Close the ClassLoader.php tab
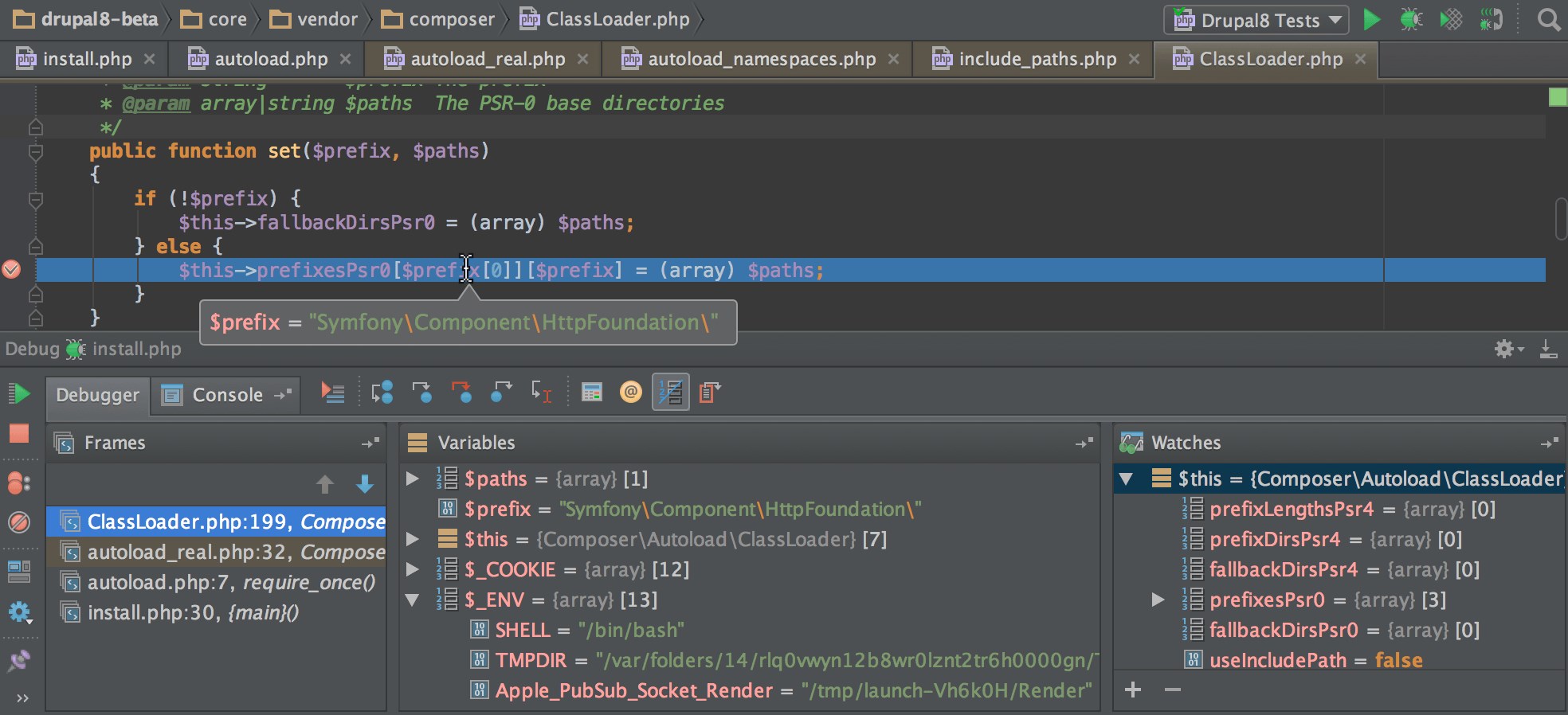This screenshot has width=1568, height=715. pos(1360,59)
